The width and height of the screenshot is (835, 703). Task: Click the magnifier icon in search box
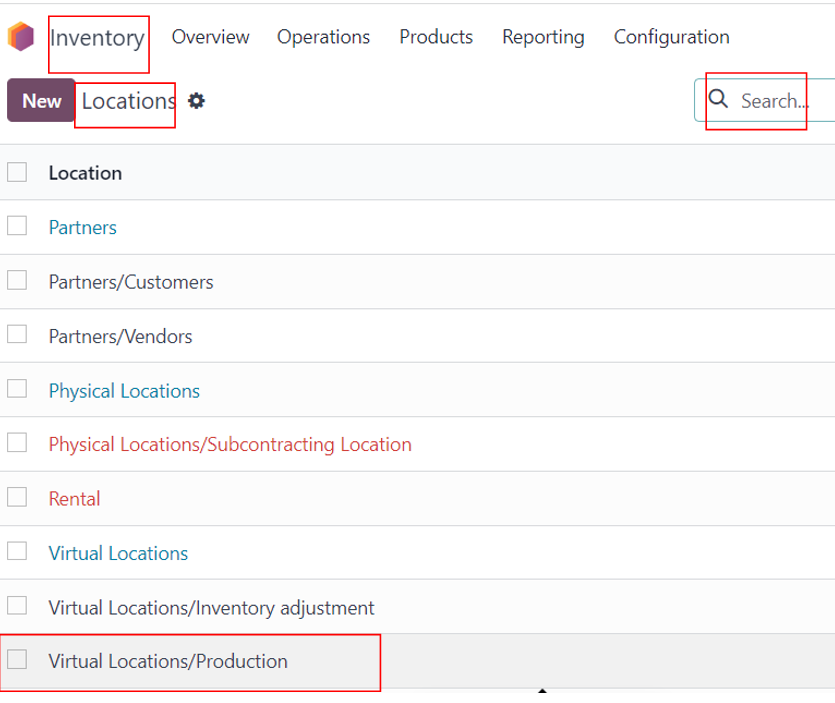click(x=718, y=99)
